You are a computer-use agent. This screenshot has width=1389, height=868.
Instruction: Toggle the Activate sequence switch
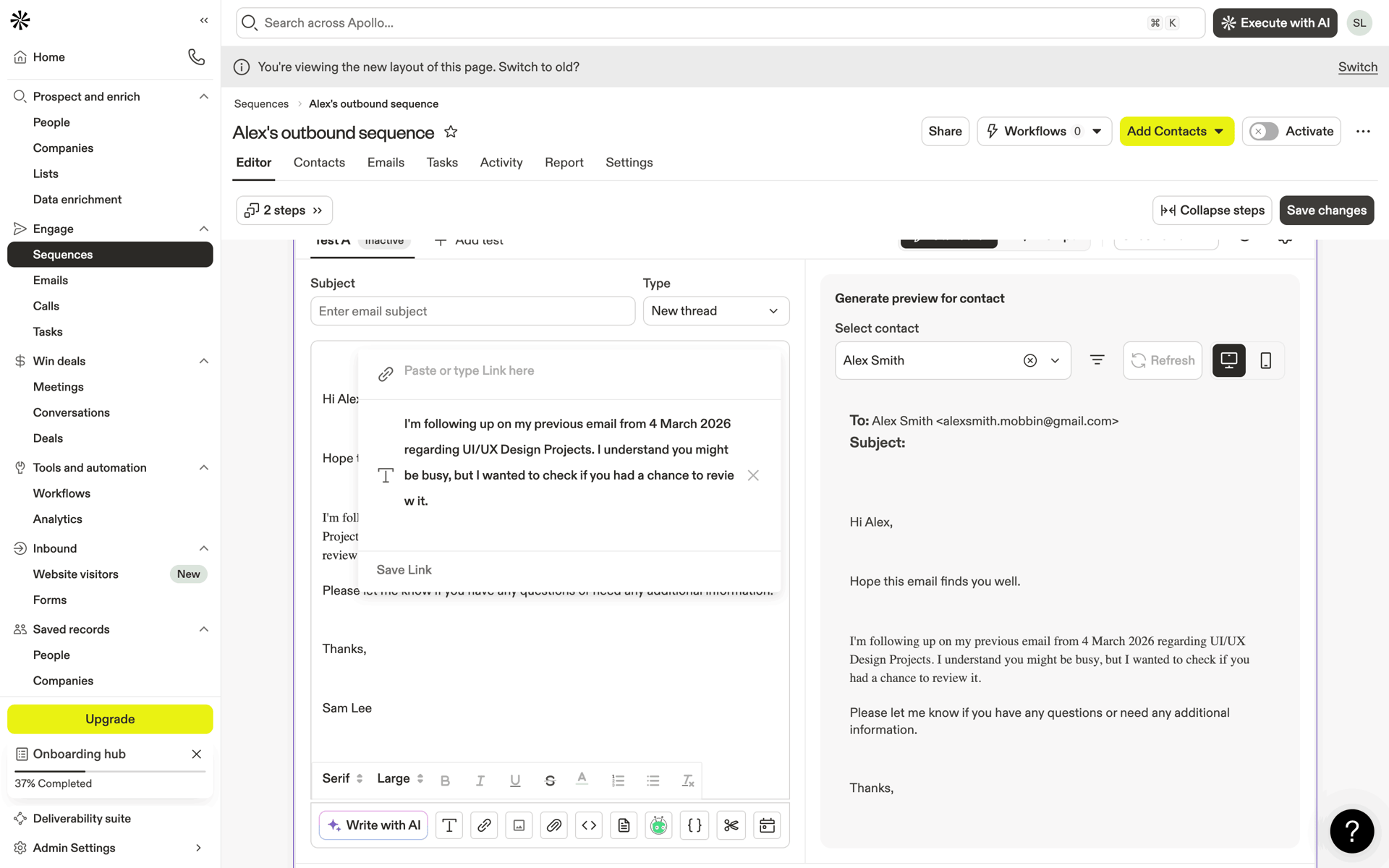click(x=1264, y=132)
